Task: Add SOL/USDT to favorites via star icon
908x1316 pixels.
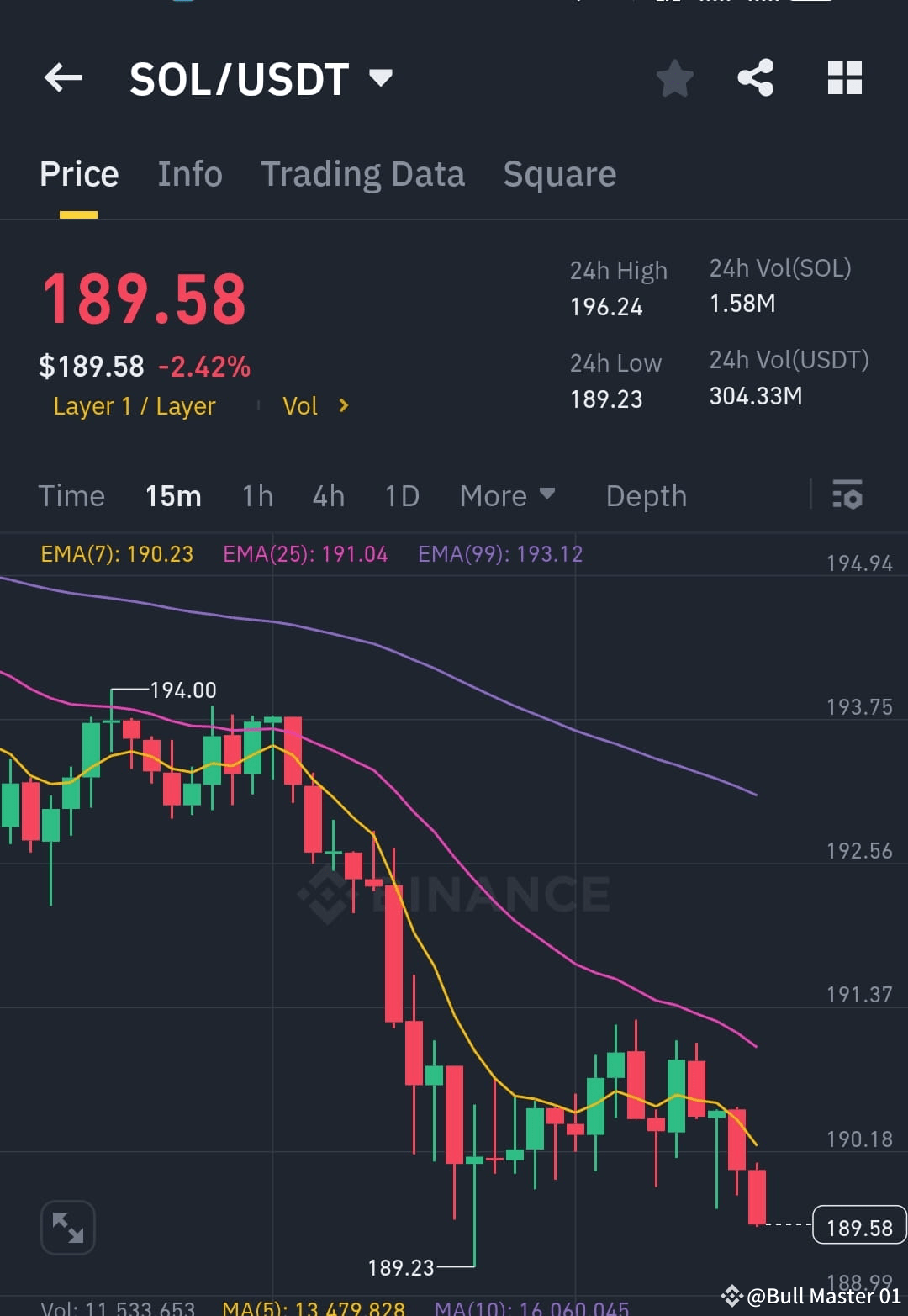Action: click(674, 77)
